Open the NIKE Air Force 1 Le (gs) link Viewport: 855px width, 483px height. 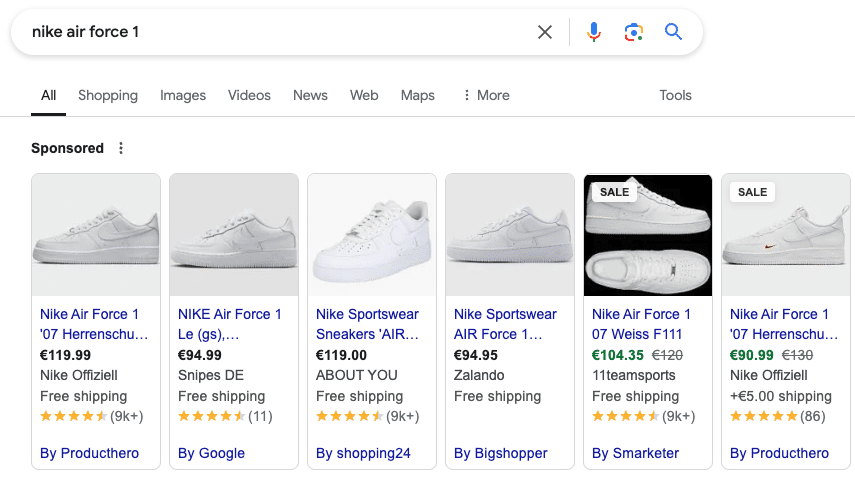point(230,324)
